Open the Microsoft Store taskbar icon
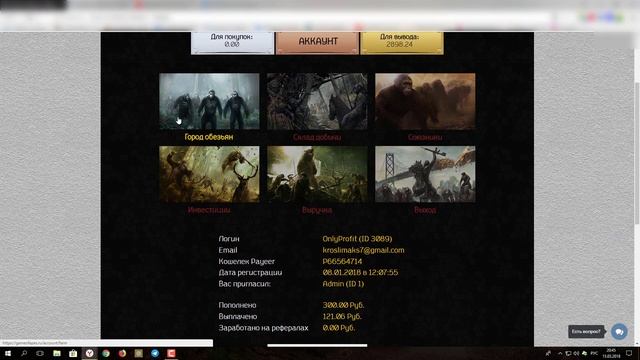The width and height of the screenshot is (640, 360). coord(73,353)
